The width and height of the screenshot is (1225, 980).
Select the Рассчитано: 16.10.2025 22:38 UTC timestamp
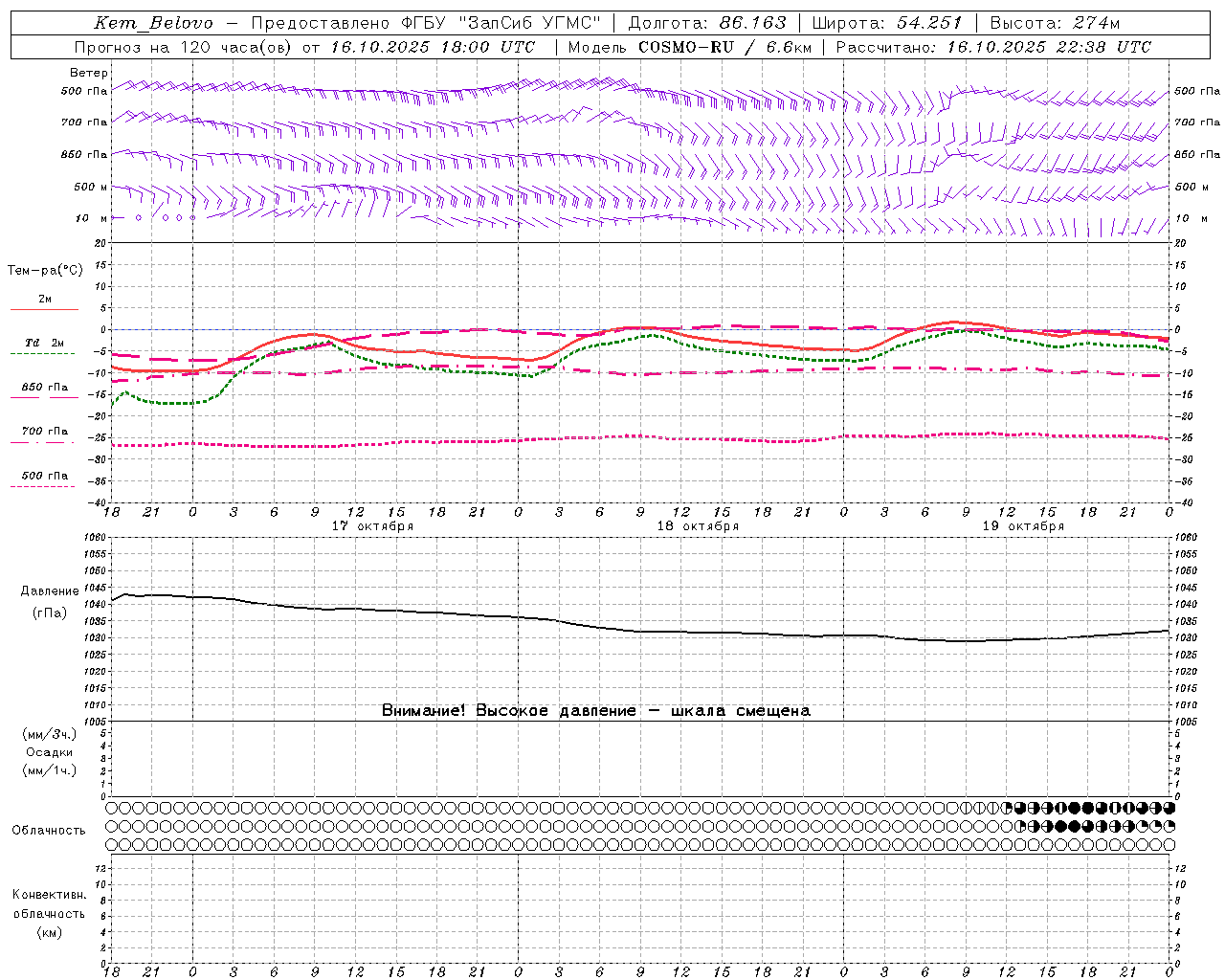click(x=993, y=47)
